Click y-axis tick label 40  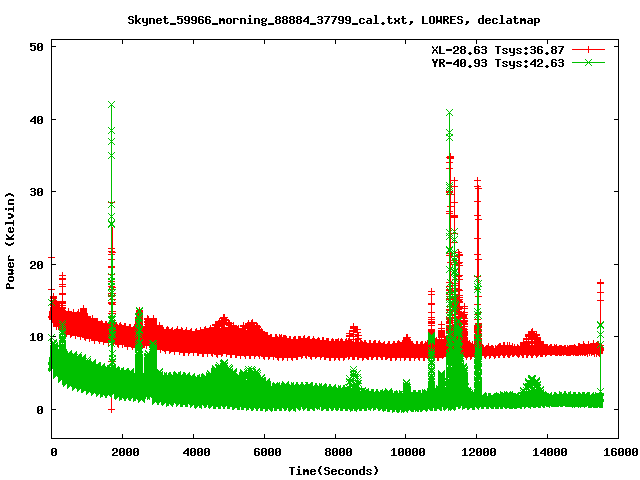(36, 120)
